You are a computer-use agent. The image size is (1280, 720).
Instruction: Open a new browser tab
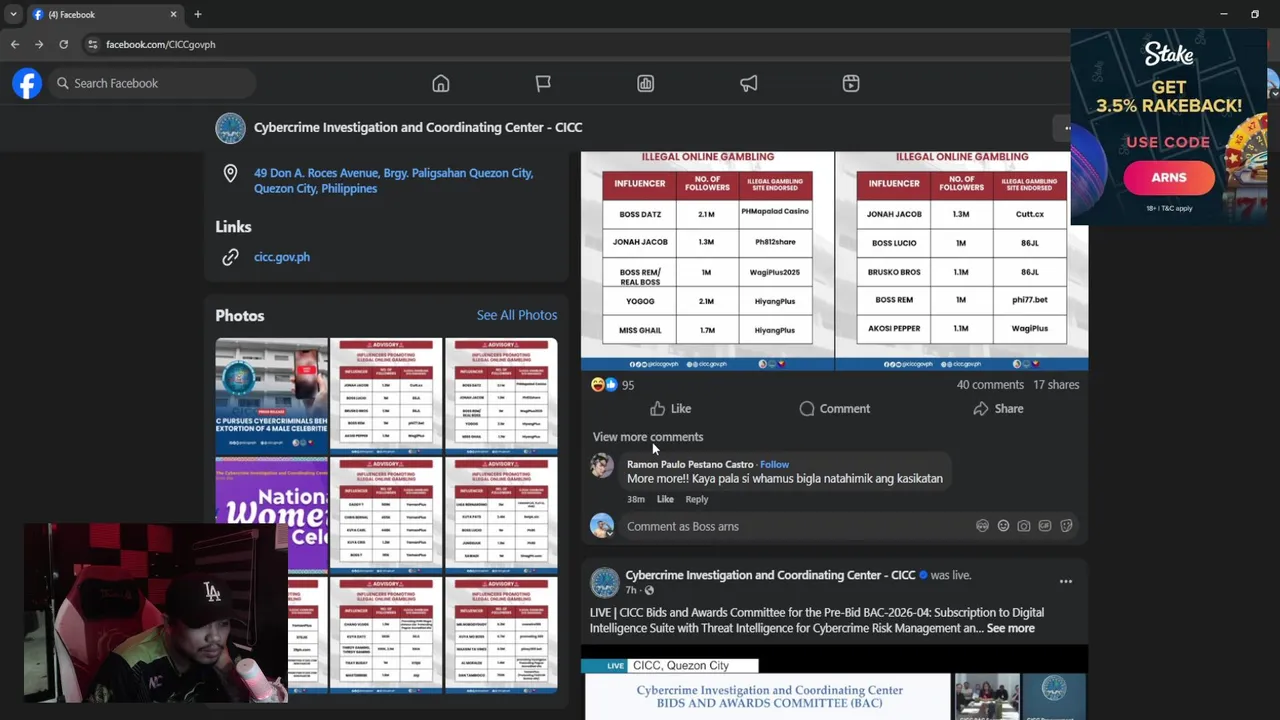[x=198, y=14]
